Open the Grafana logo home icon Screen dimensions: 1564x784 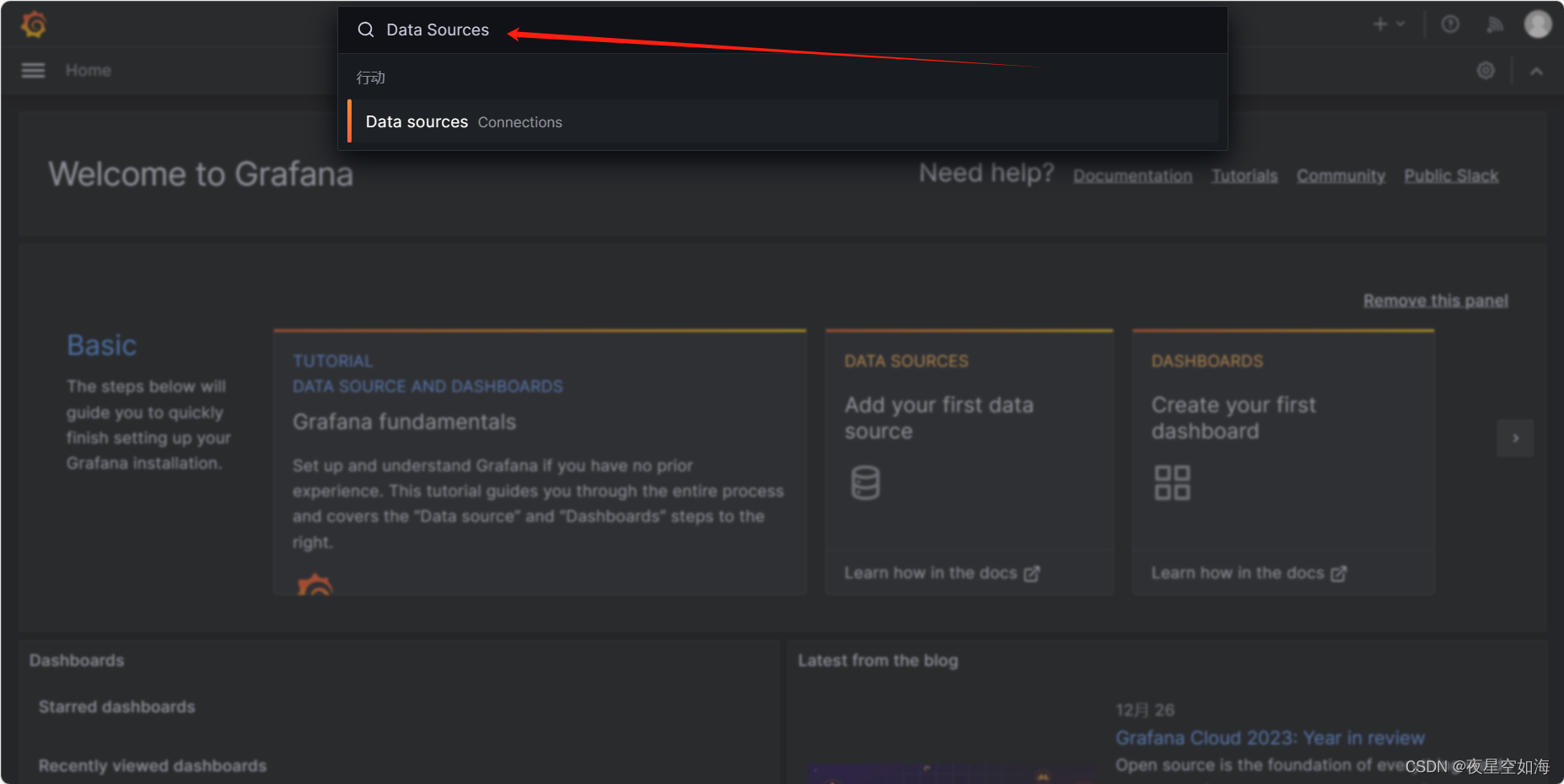pyautogui.click(x=34, y=24)
